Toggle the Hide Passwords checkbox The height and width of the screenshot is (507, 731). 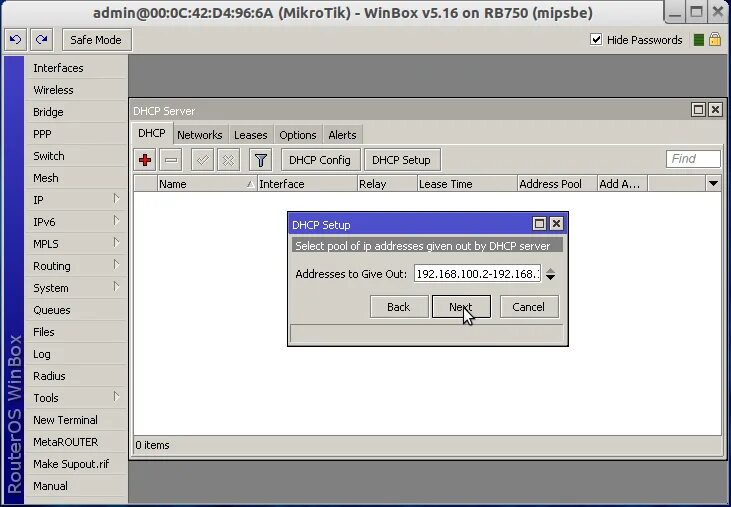(596, 40)
